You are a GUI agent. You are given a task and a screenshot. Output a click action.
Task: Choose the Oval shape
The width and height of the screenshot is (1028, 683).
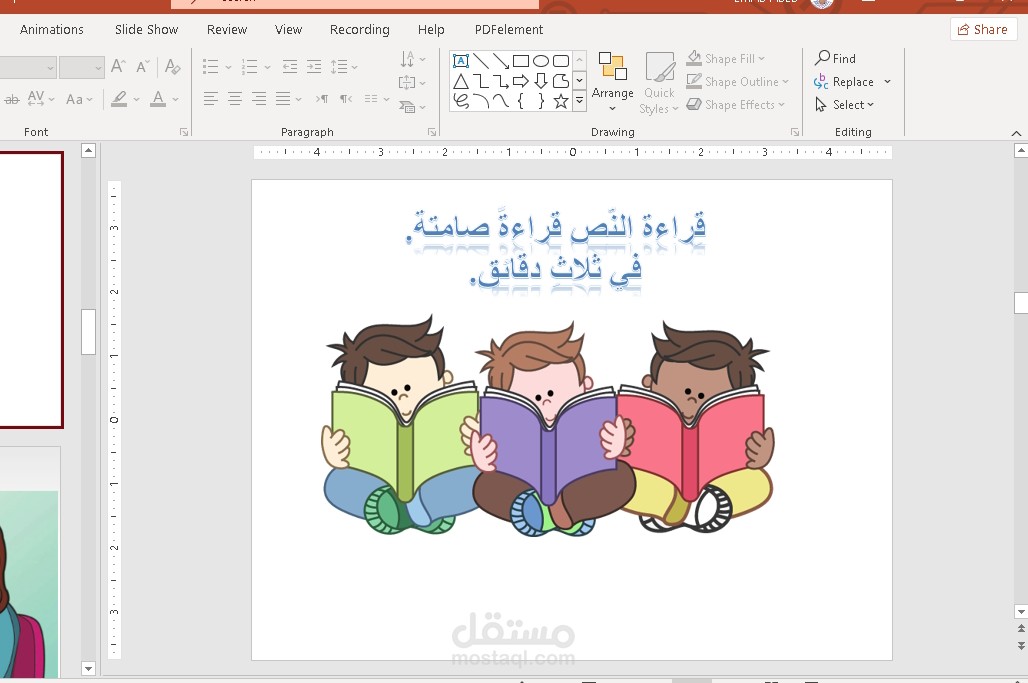[541, 61]
